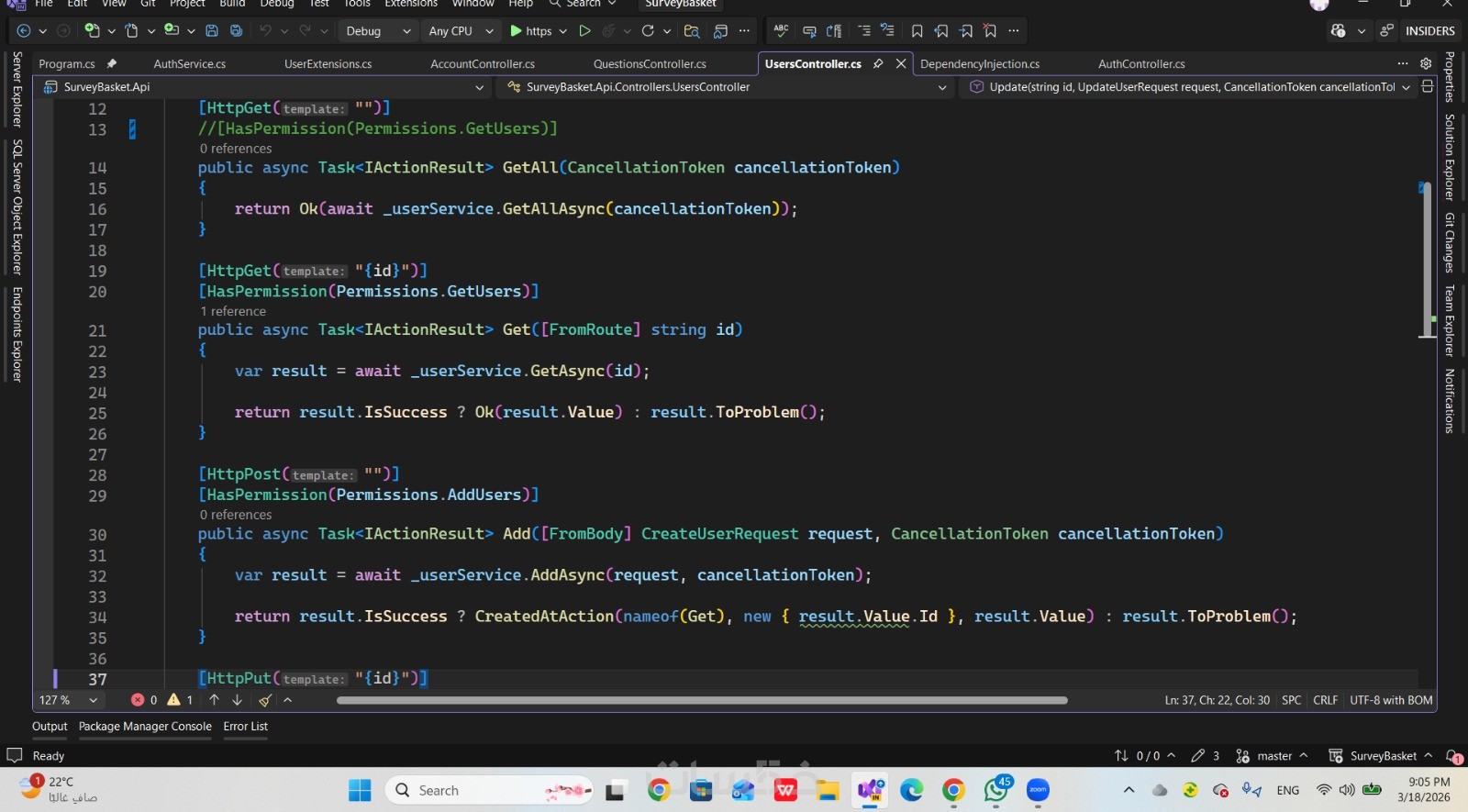Screen dimensions: 1468x812
Task: Open the Output panel tab
Action: click(x=50, y=727)
